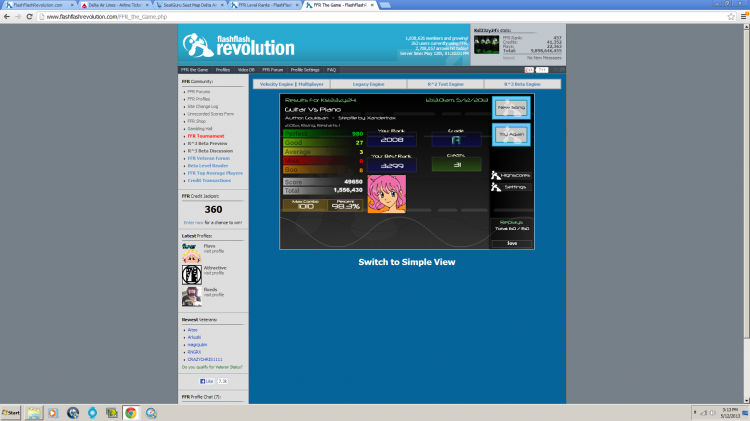Open the red FFR Tournament link
Screen dimensions: 750x421
[206, 136]
